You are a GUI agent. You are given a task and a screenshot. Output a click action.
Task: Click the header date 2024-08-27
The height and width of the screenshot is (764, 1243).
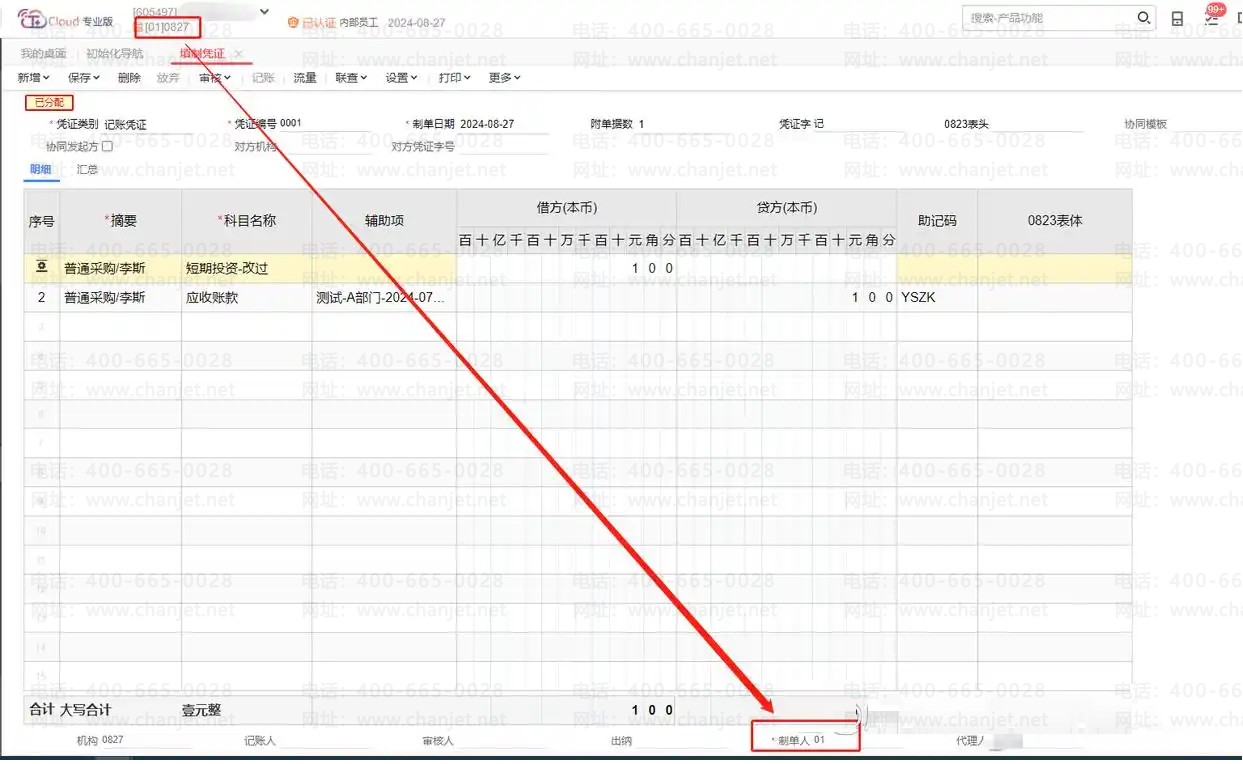tap(418, 22)
